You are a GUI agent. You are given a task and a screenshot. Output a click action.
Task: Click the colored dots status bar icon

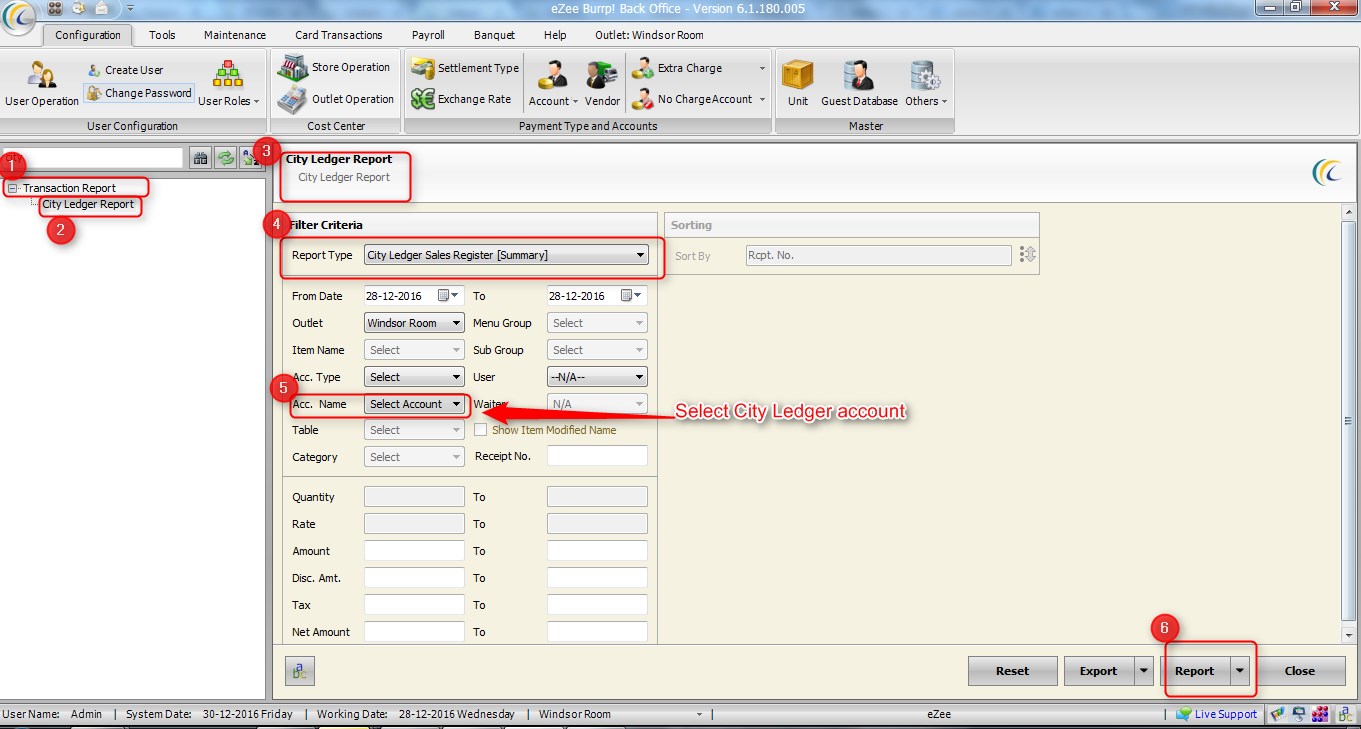tap(1319, 714)
